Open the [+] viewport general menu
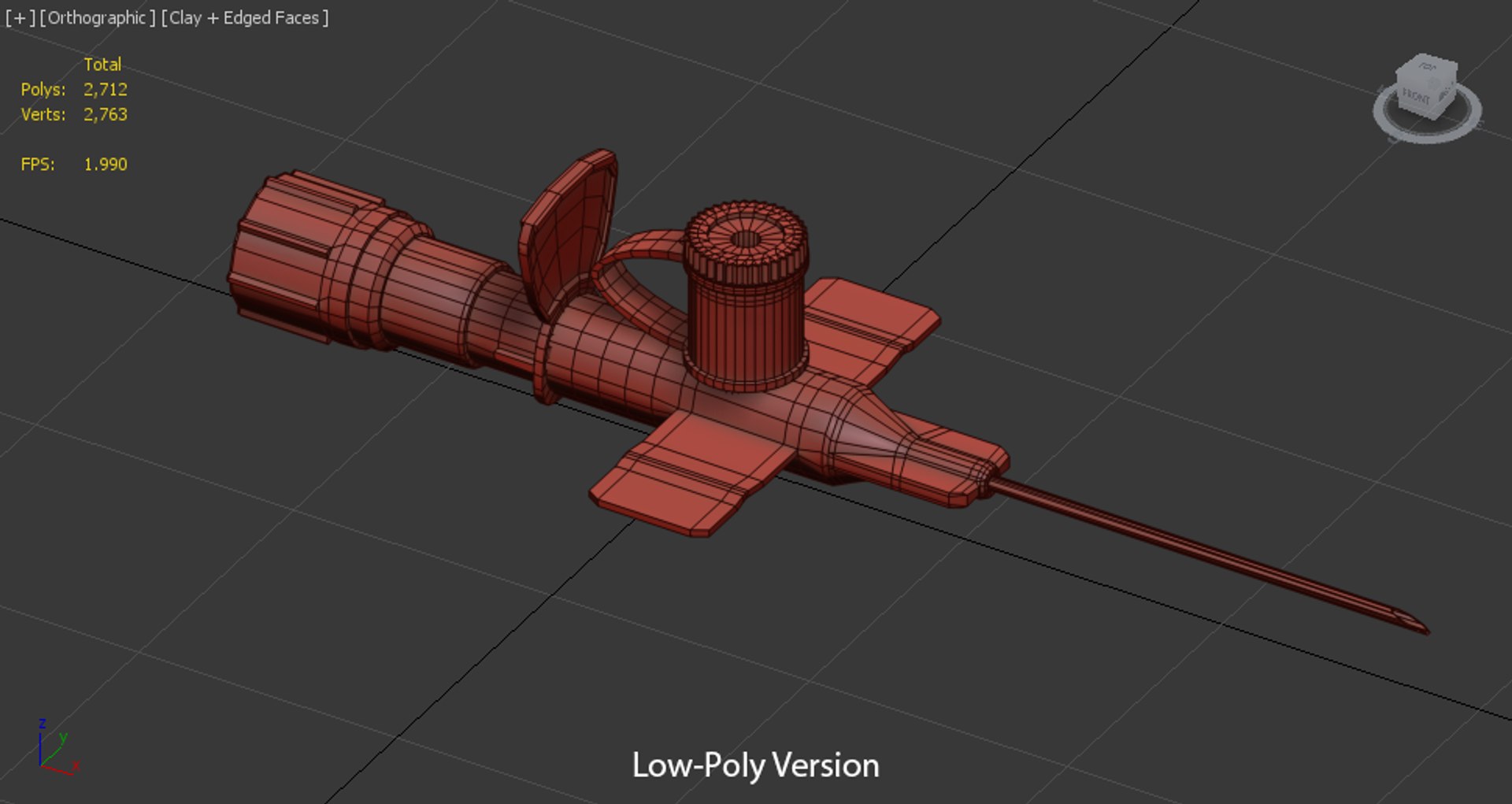Image resolution: width=1512 pixels, height=804 pixels. [x=20, y=17]
